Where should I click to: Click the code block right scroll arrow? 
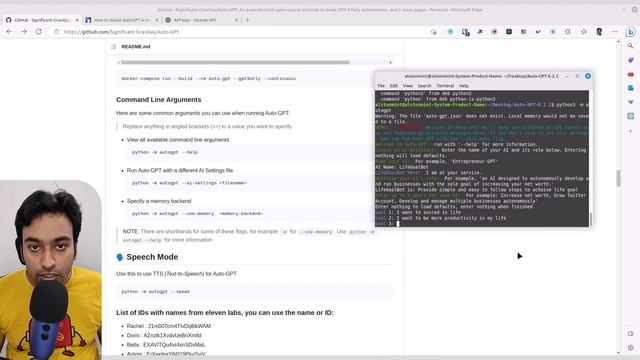[x=391, y=62]
